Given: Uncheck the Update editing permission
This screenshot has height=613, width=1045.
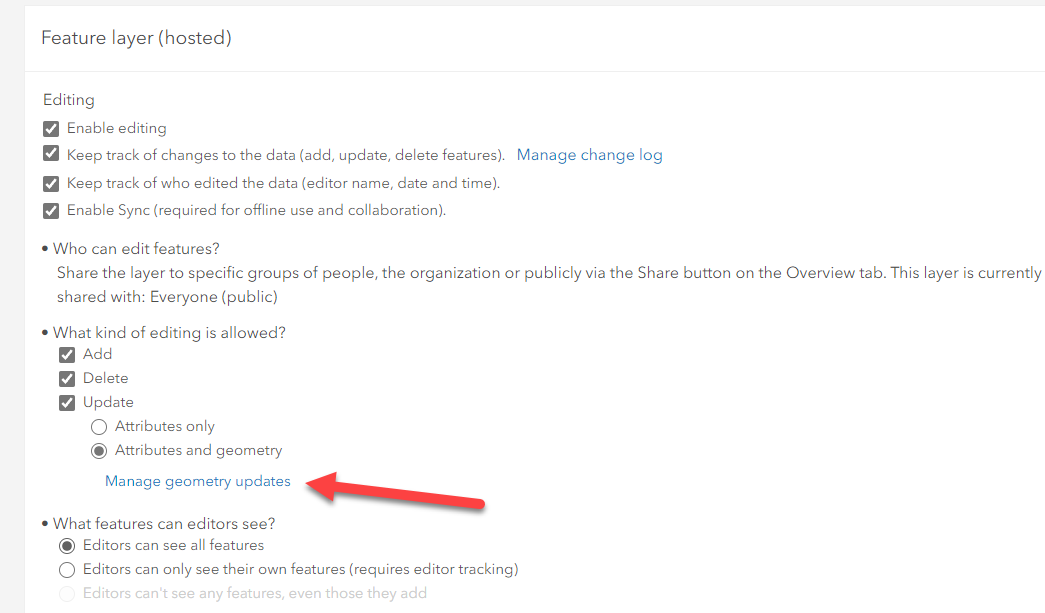Looking at the screenshot, I should click(x=67, y=402).
